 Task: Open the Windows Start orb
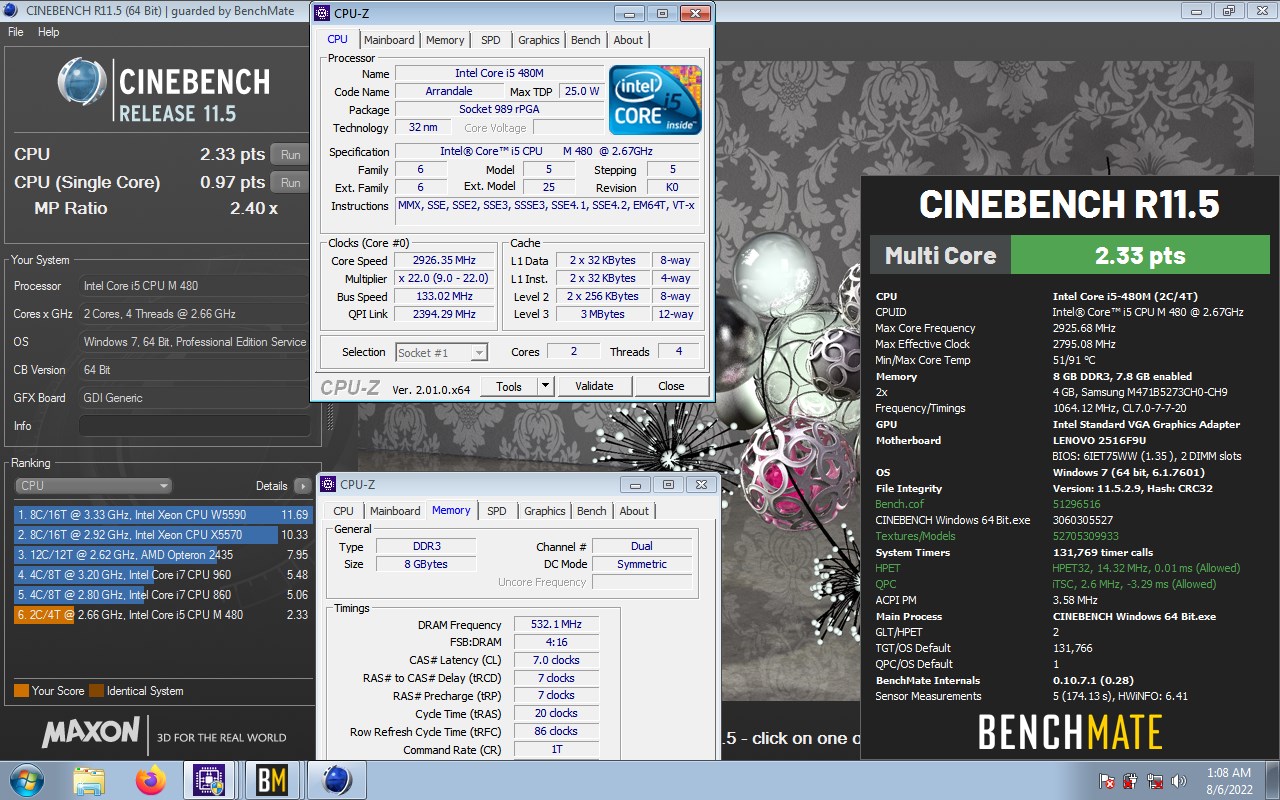click(x=25, y=780)
